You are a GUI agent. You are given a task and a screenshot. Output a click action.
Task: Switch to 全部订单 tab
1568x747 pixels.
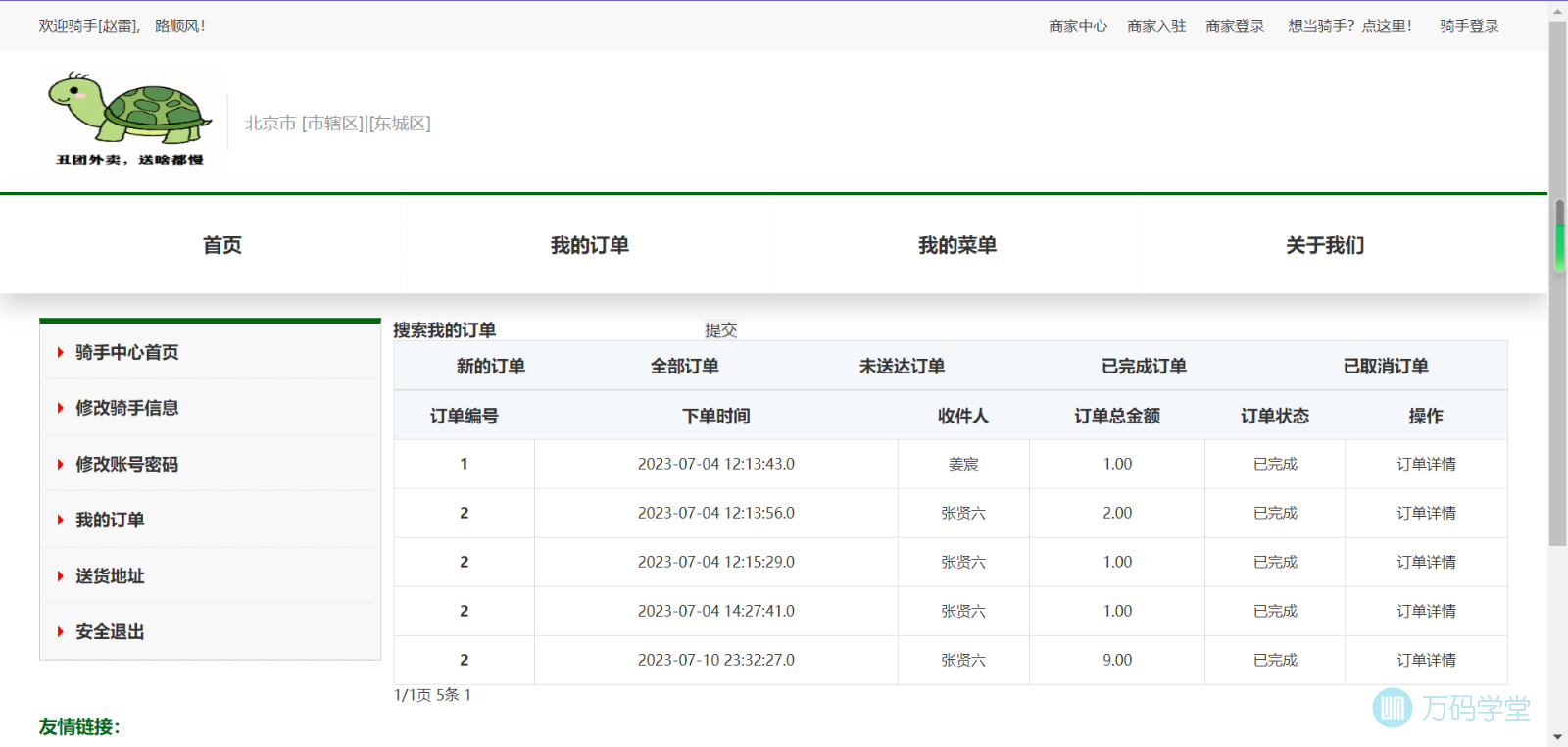(x=685, y=367)
